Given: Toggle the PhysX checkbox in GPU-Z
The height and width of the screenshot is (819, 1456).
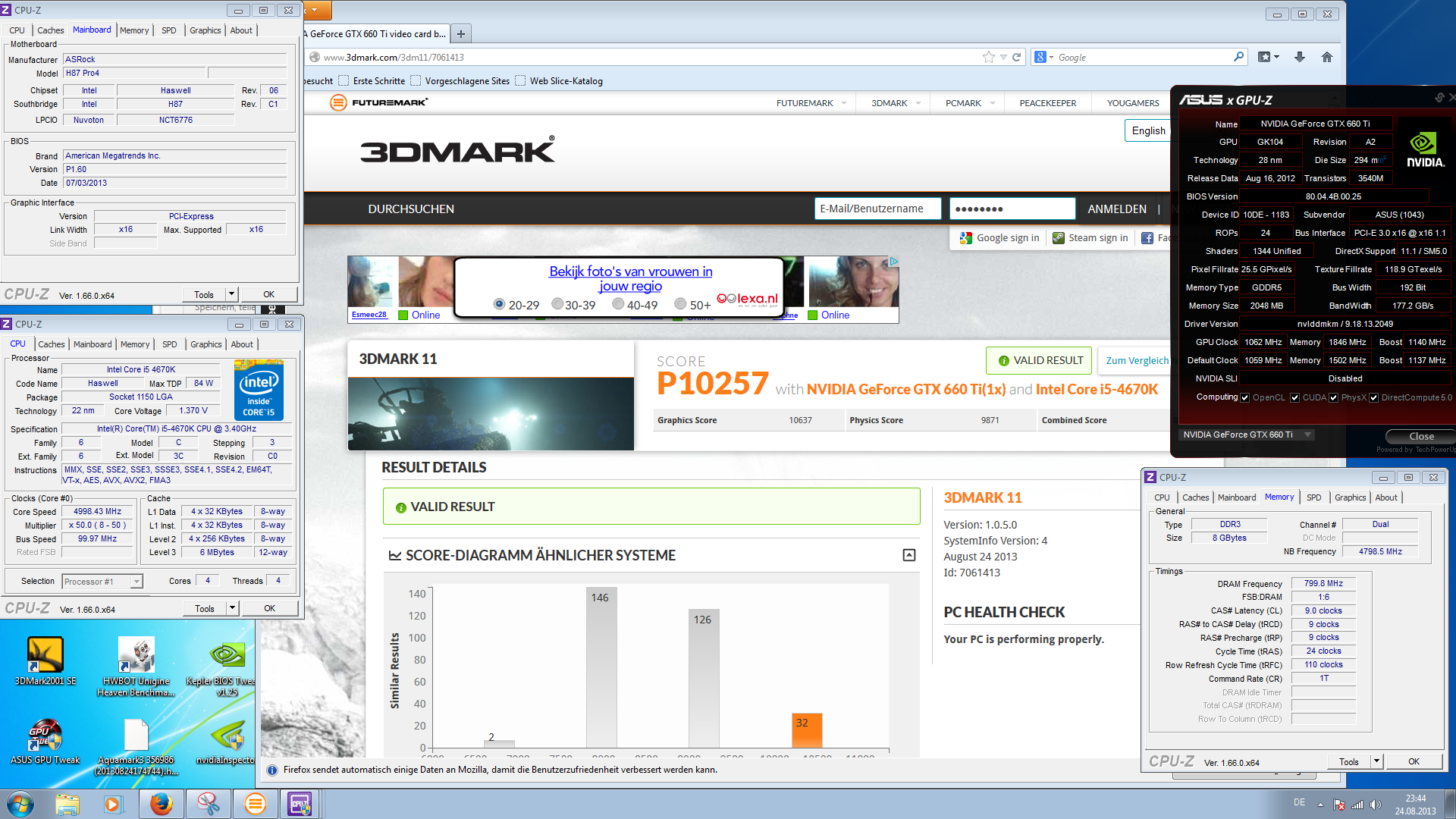Looking at the screenshot, I should pos(1333,397).
